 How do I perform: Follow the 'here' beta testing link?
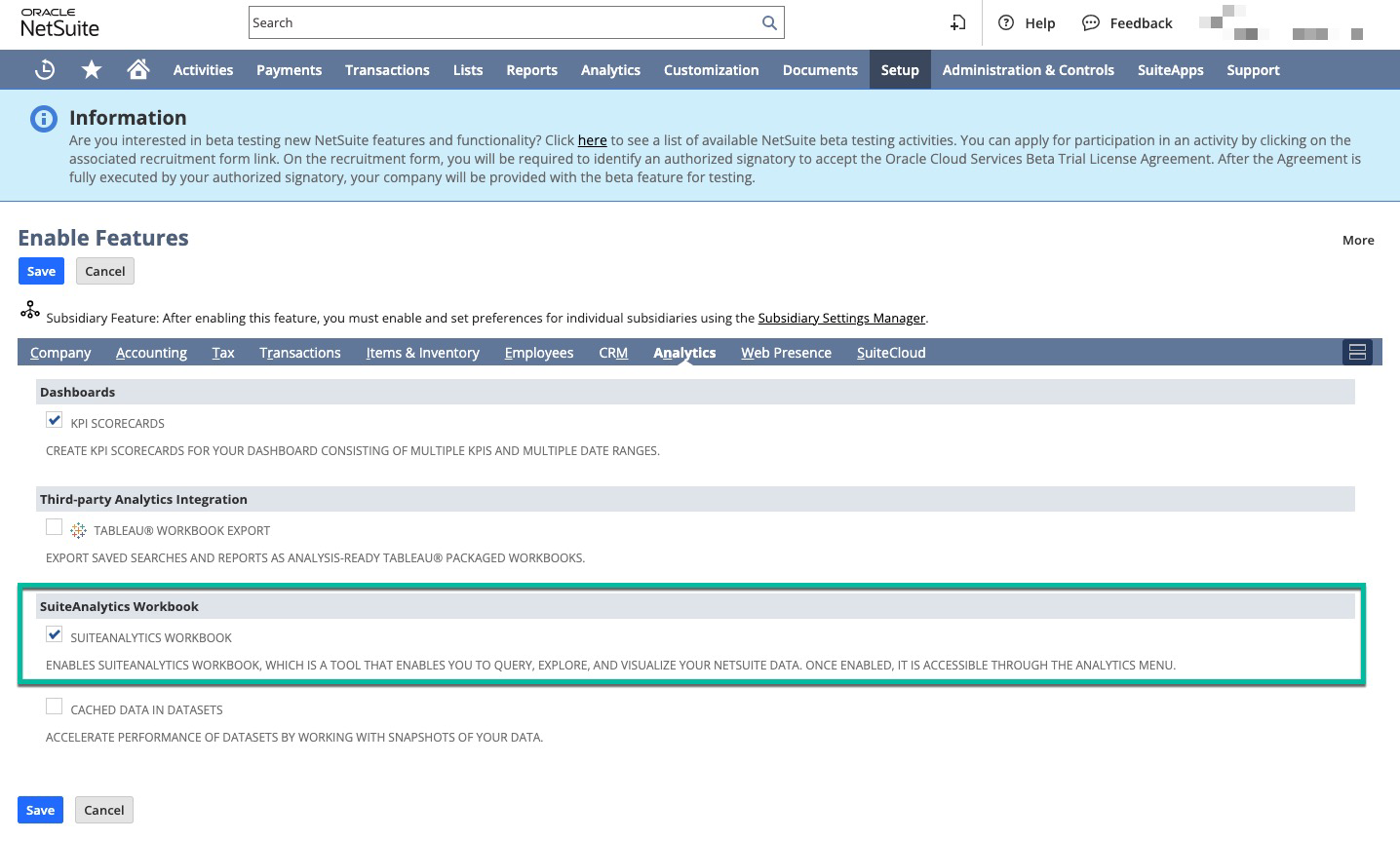coord(592,140)
